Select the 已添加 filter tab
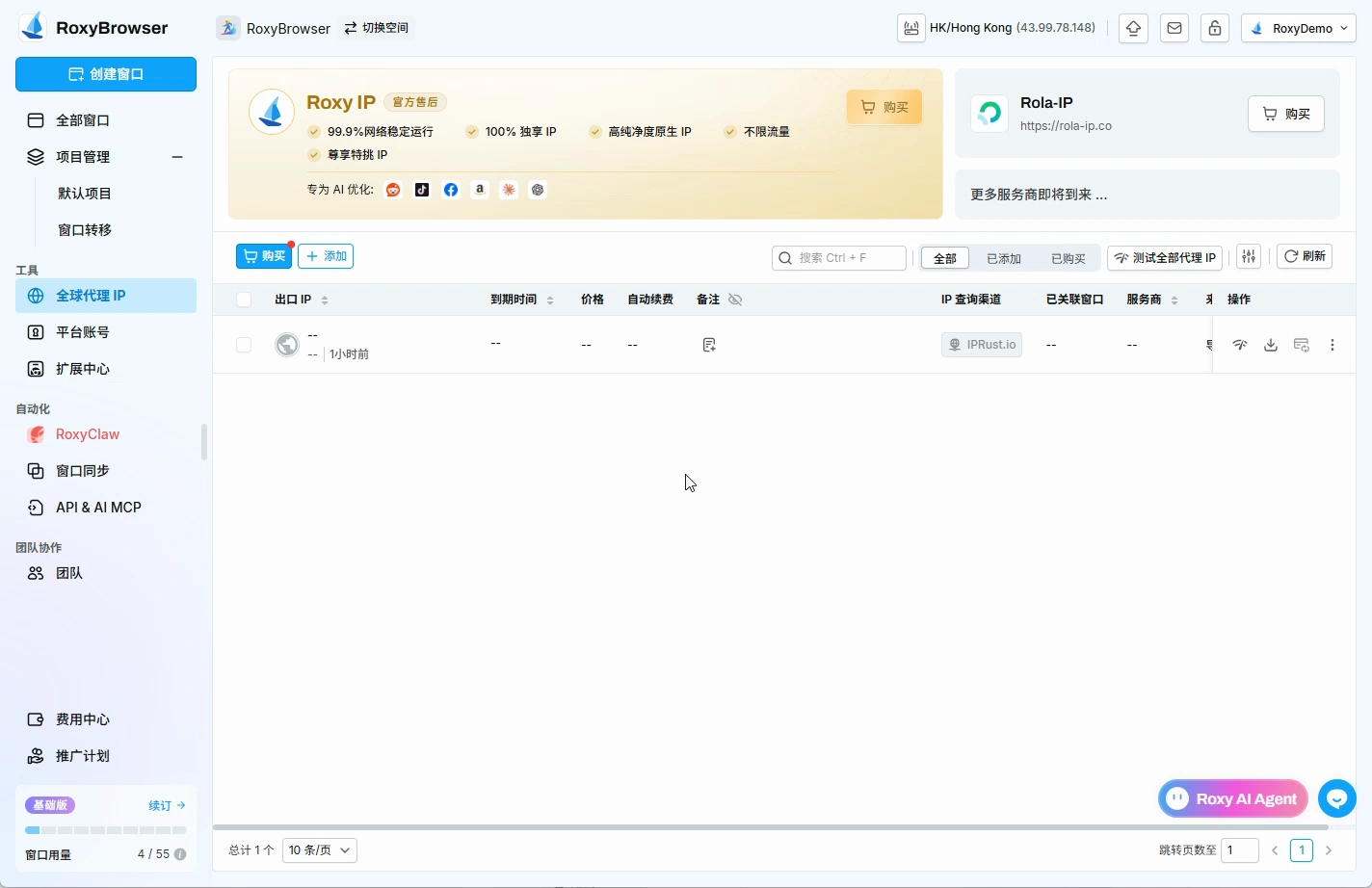1372x888 pixels. tap(1004, 258)
